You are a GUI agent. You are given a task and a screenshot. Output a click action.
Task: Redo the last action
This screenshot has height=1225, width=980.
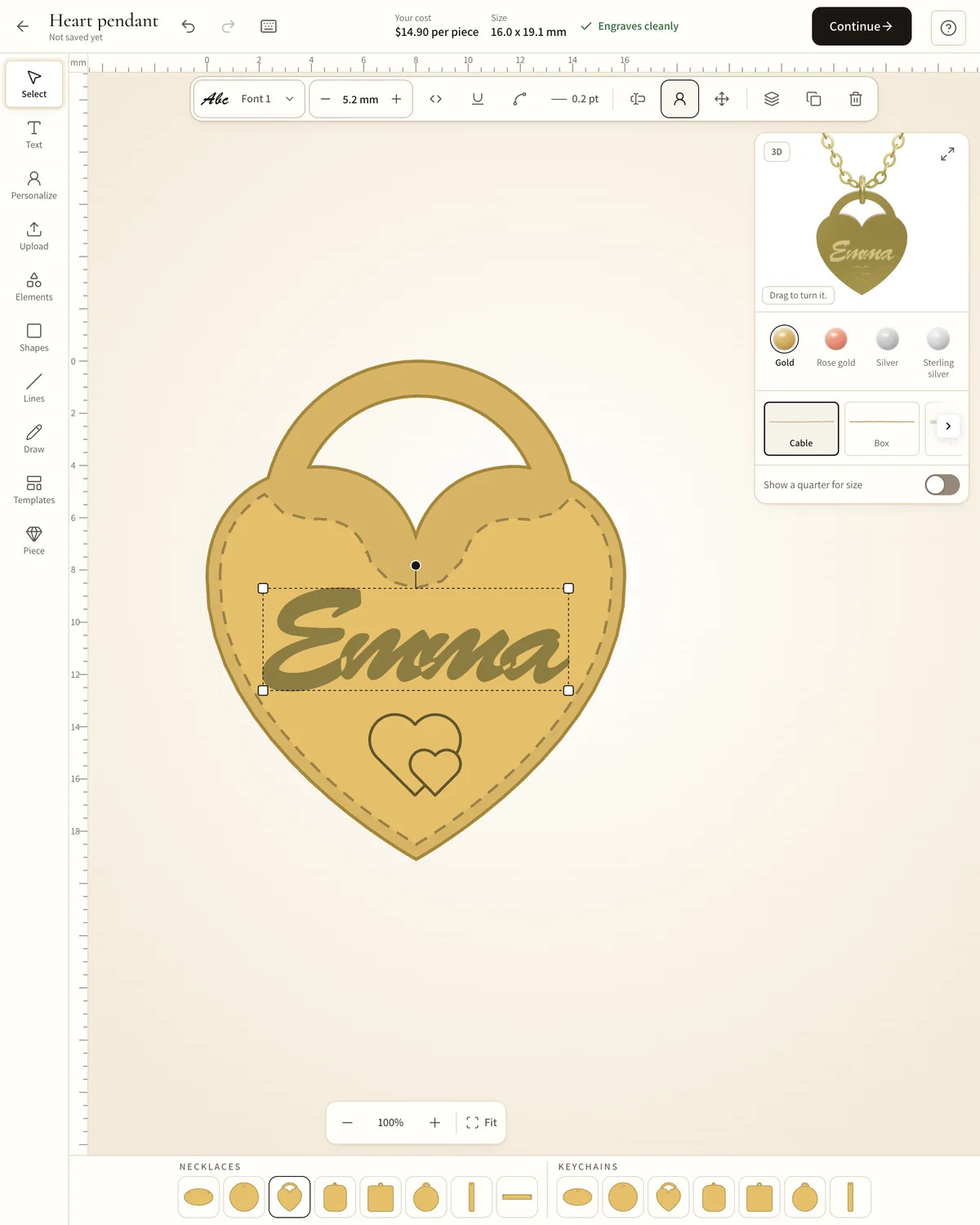click(229, 26)
